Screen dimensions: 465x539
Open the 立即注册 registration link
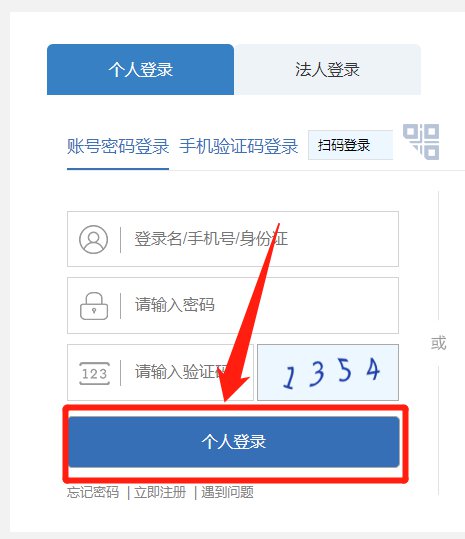point(160,492)
